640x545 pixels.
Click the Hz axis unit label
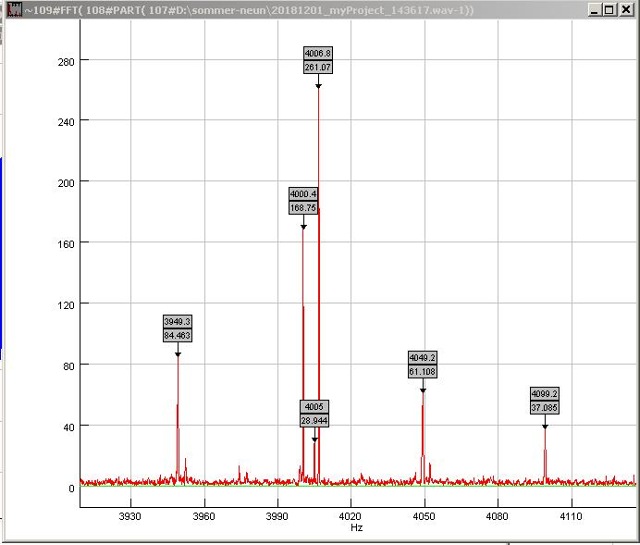coord(356,527)
